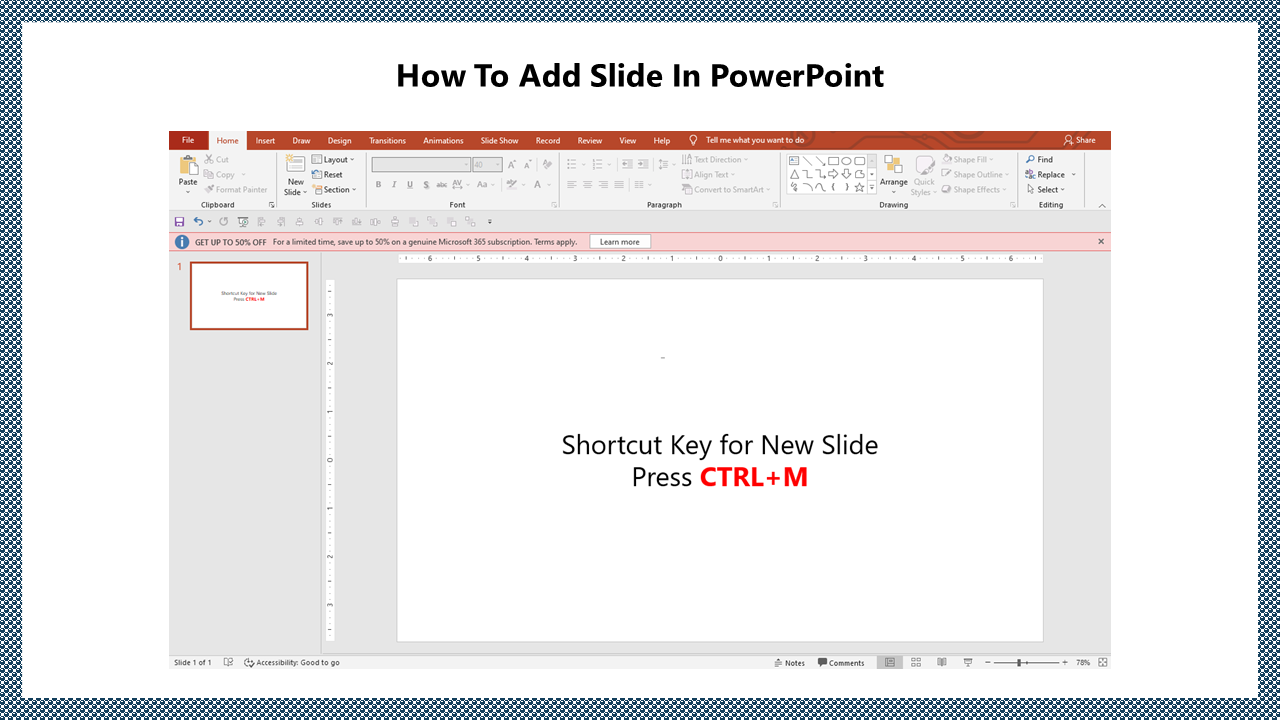Switch to Reading view
The height and width of the screenshot is (720, 1280).
942,662
